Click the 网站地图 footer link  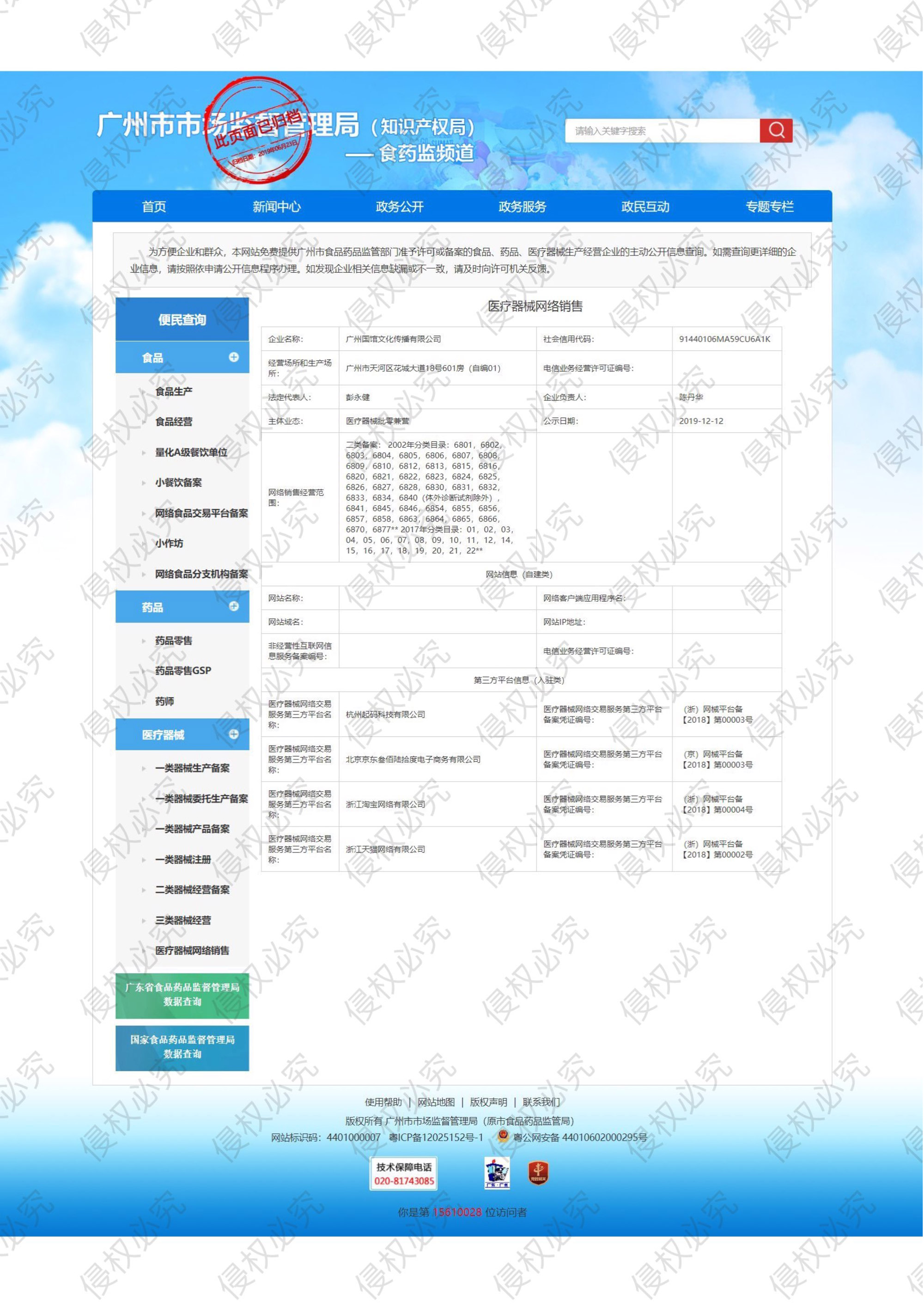(436, 1102)
